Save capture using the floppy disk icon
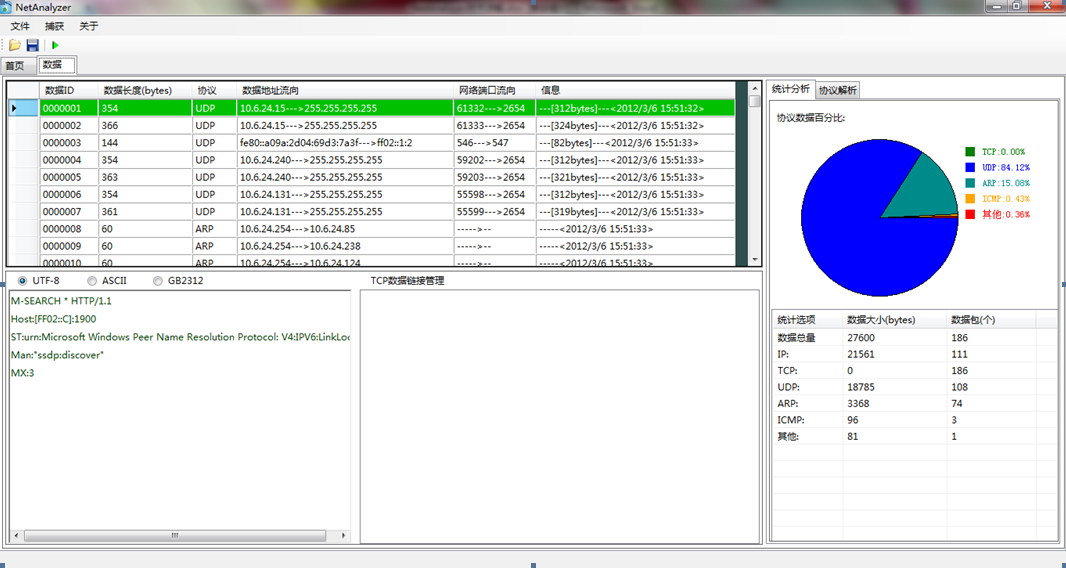Image resolution: width=1066 pixels, height=568 pixels. point(33,46)
